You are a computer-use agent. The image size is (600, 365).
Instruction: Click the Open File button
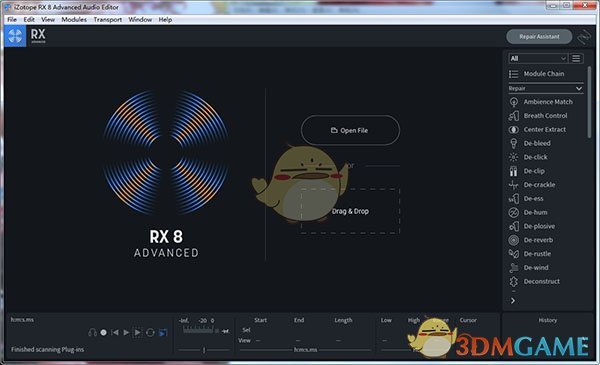tap(350, 130)
